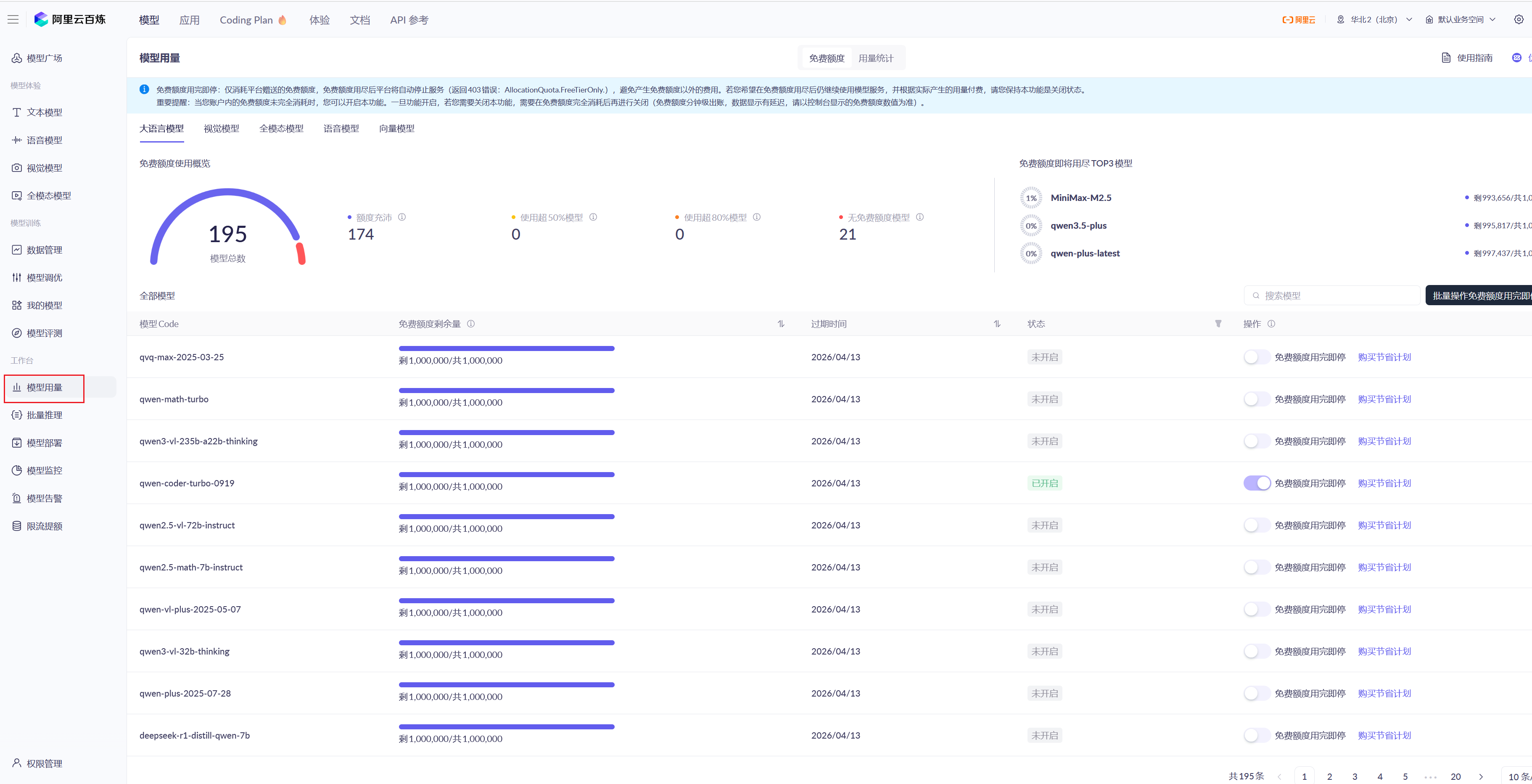The height and width of the screenshot is (784, 1532).
Task: Sort by 过期时间 column arrows
Action: pyautogui.click(x=997, y=324)
